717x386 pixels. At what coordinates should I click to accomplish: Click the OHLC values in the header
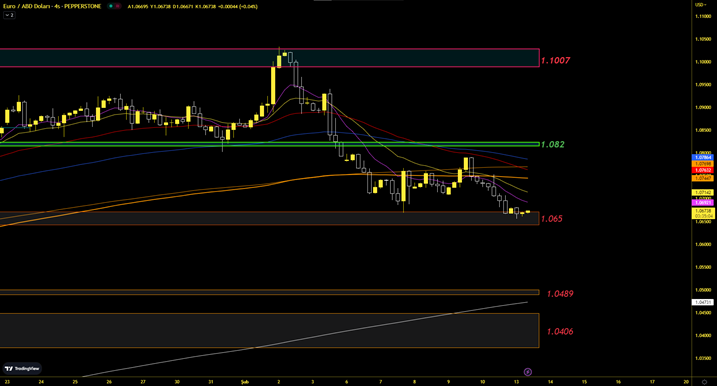192,6
